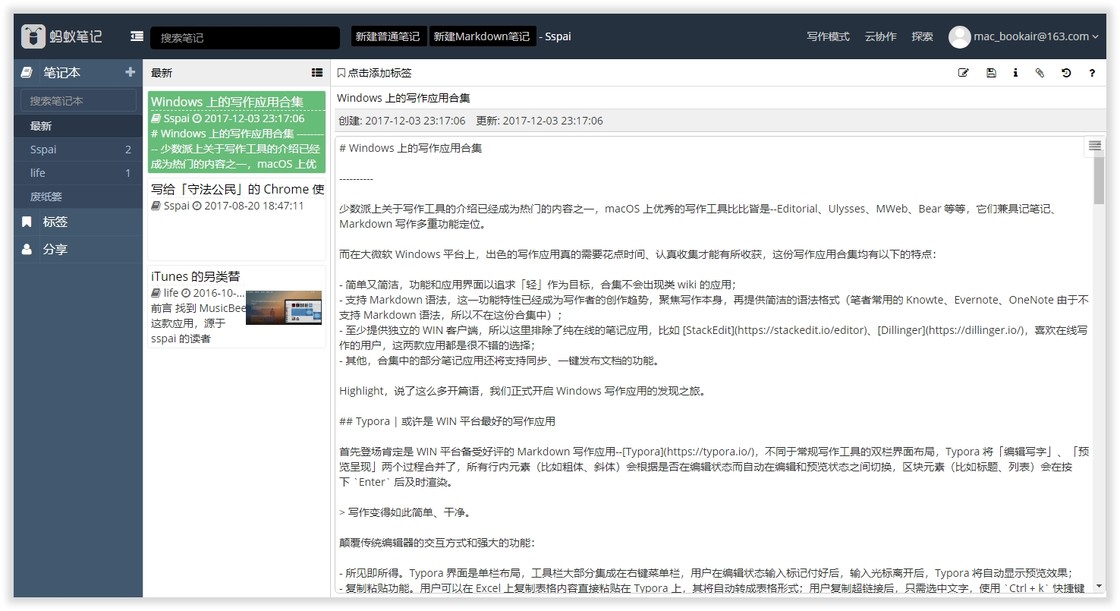Open the table of contents icon in editor

(x=1094, y=146)
